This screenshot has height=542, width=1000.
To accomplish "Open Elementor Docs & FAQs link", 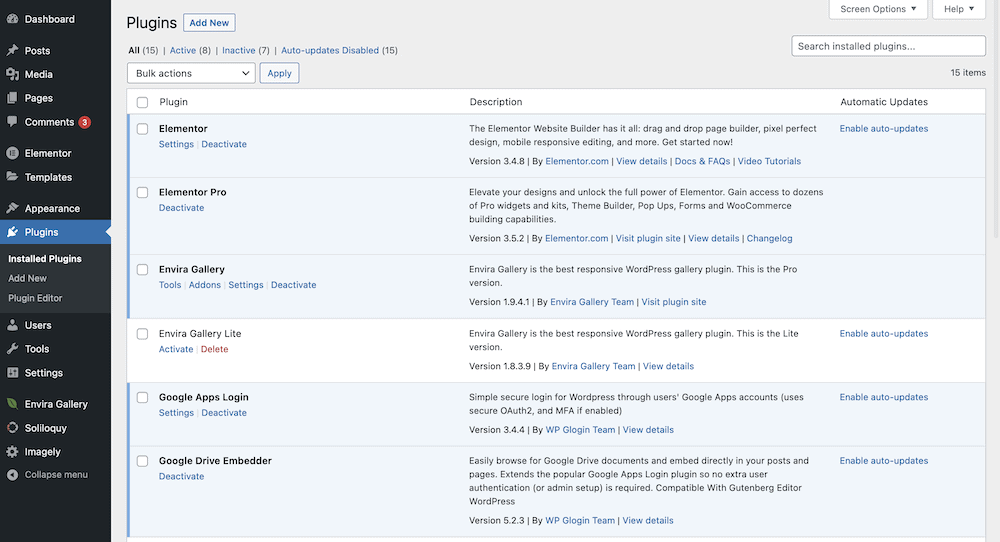I will 702,161.
